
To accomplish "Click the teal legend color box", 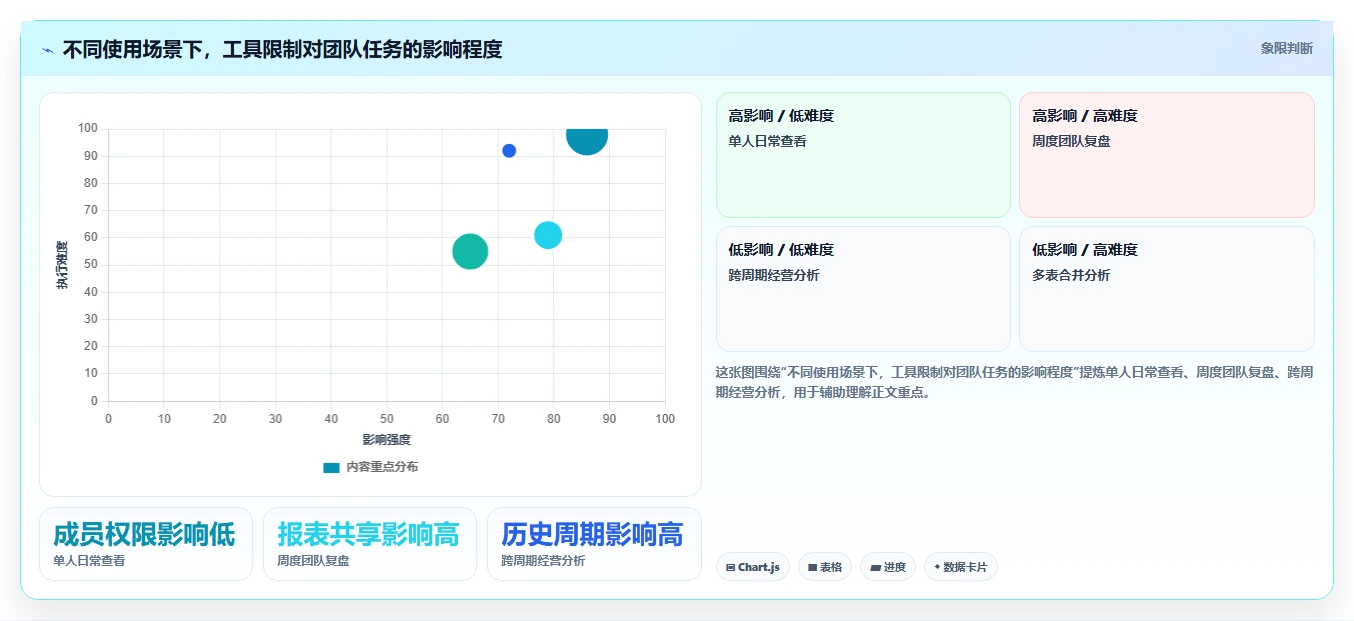I will click(x=331, y=467).
